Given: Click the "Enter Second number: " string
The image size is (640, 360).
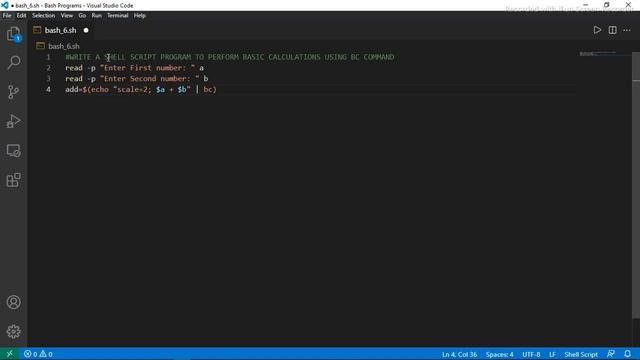Looking at the screenshot, I should click(x=149, y=78).
